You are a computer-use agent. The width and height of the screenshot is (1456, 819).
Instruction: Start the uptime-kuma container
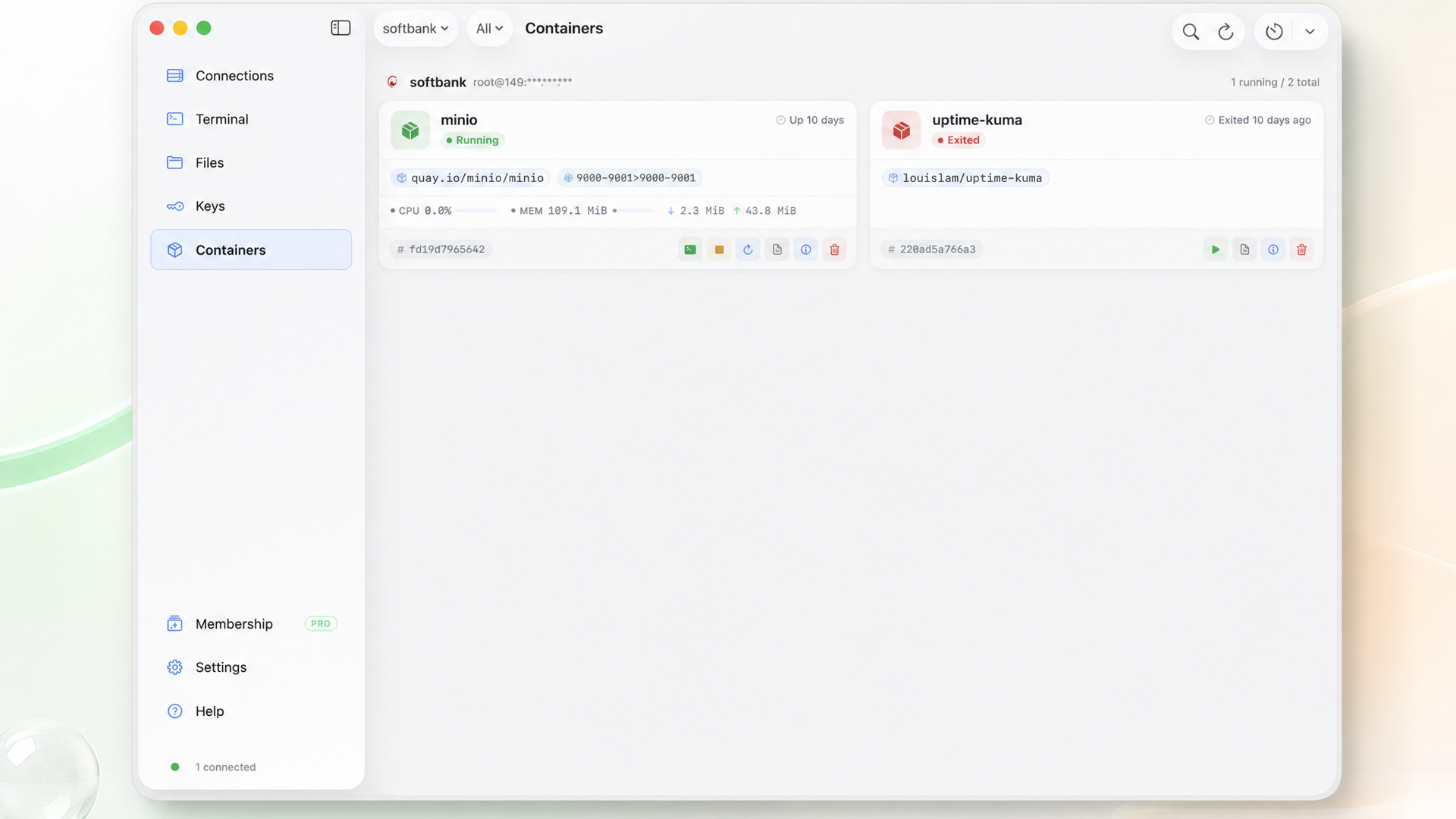coord(1216,249)
